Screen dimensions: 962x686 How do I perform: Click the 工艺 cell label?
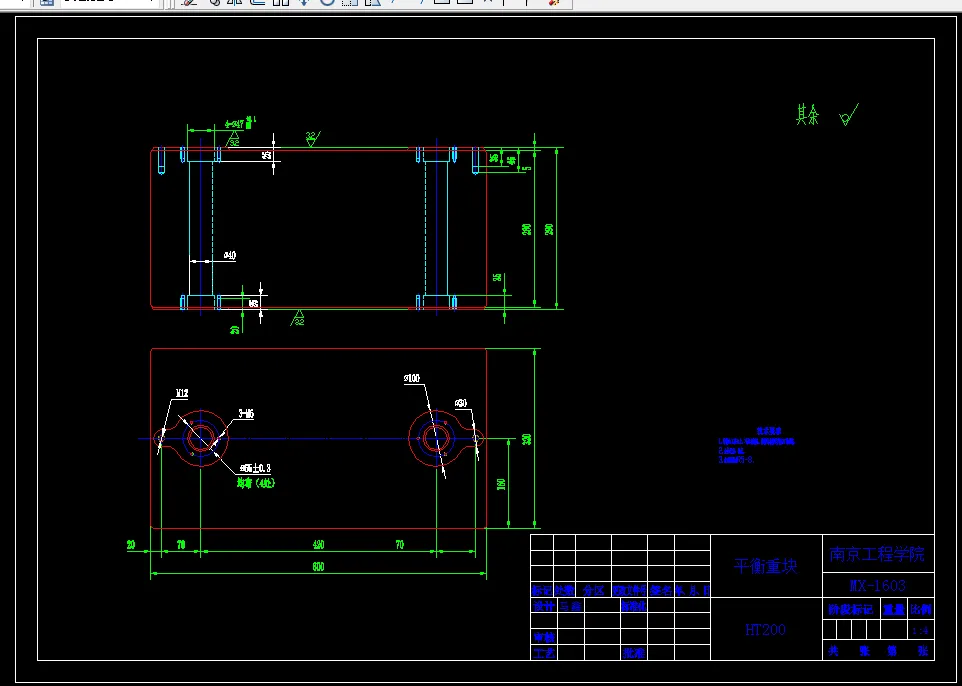click(x=543, y=653)
